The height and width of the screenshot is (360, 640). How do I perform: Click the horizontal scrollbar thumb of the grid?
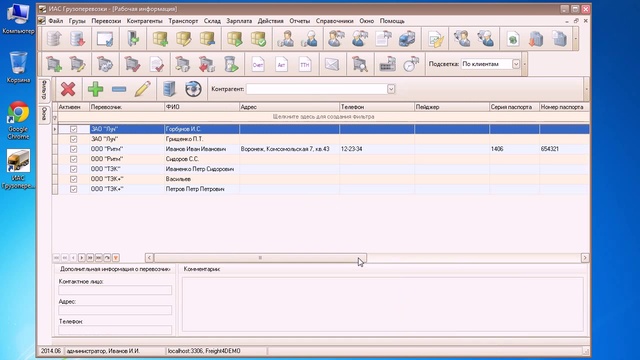point(260,258)
